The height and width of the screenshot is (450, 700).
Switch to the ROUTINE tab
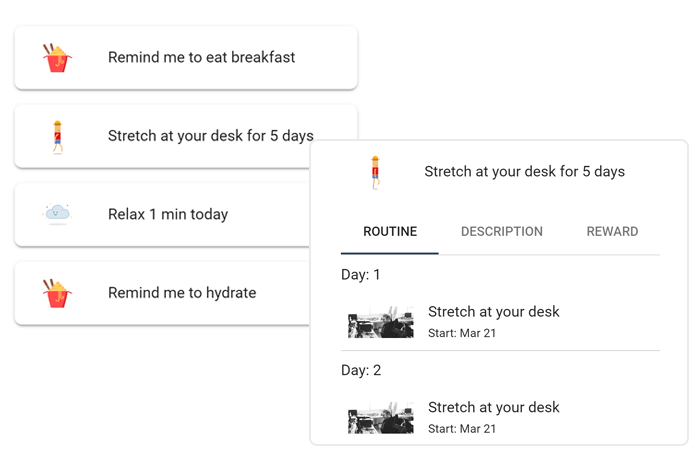[x=390, y=232]
